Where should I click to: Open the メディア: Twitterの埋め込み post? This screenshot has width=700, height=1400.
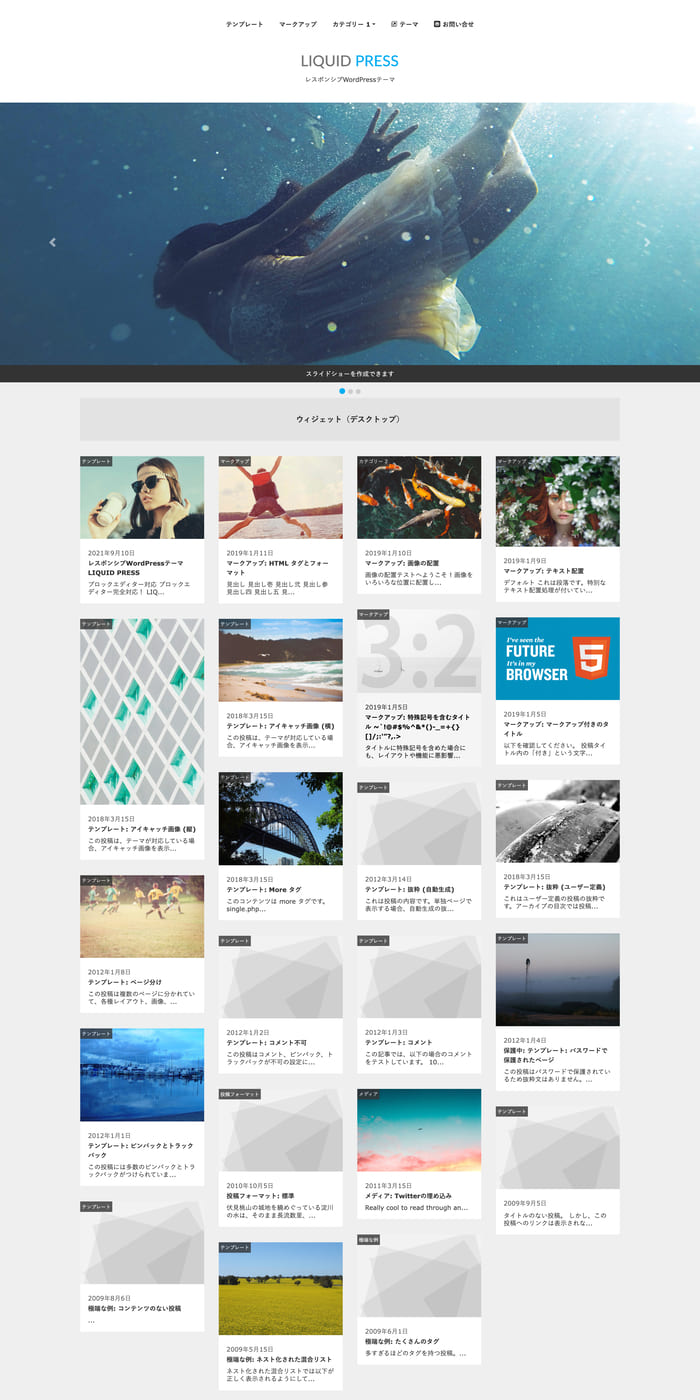click(408, 1195)
